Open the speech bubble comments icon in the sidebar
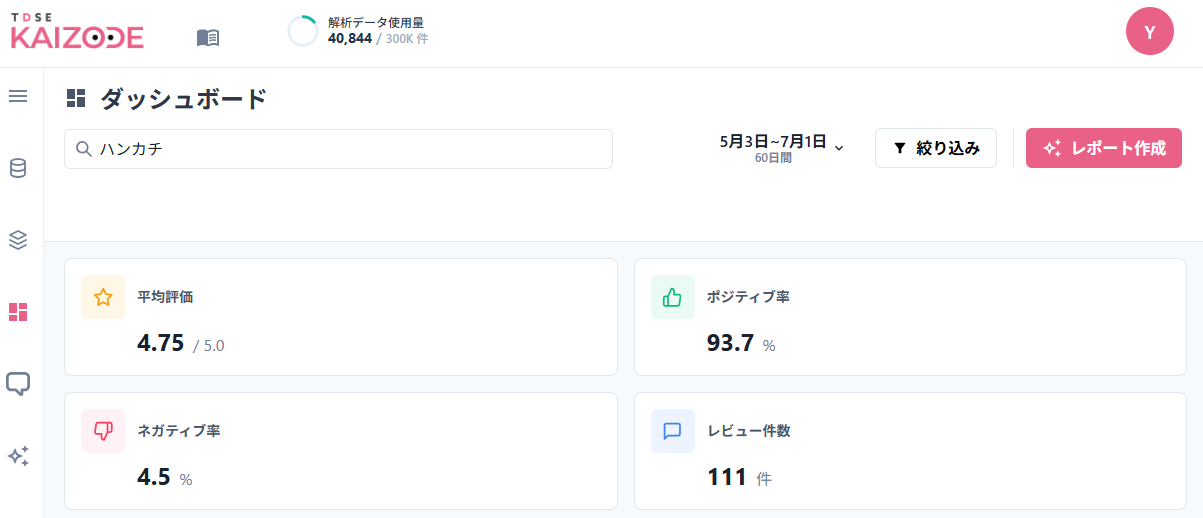Viewport: 1203px width, 518px height. [18, 384]
